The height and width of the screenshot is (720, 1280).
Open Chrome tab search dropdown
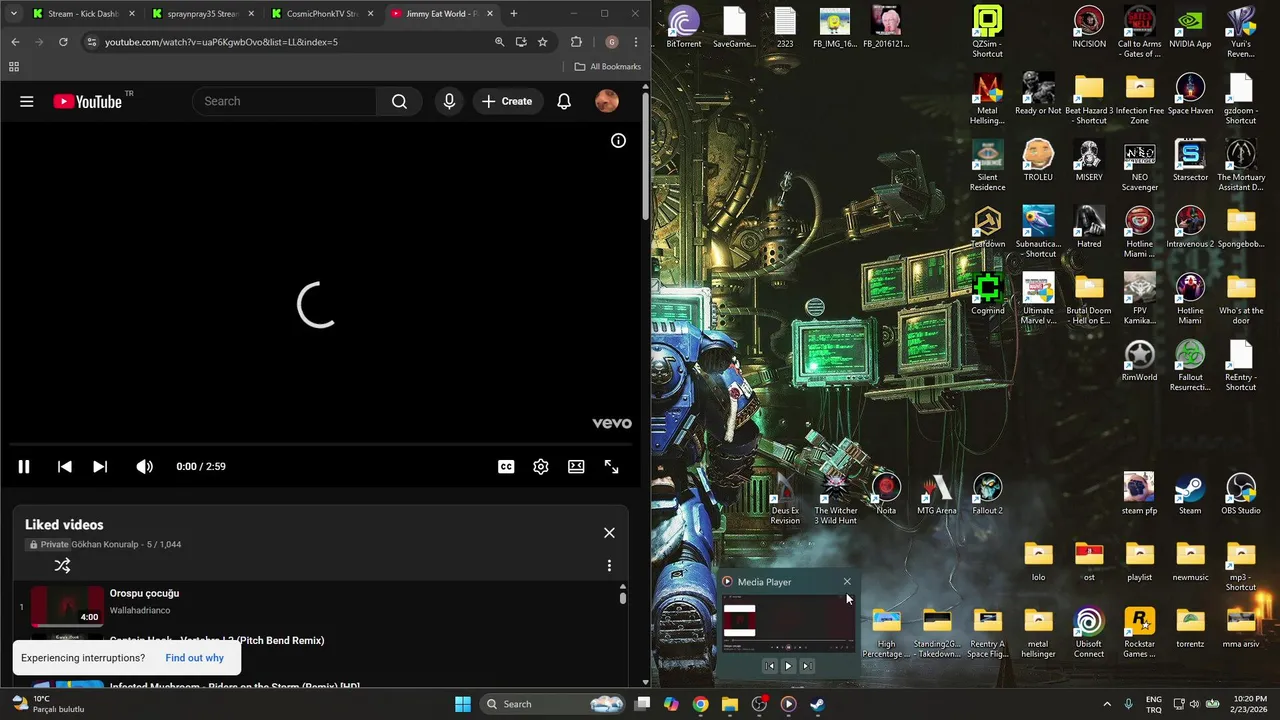click(13, 14)
